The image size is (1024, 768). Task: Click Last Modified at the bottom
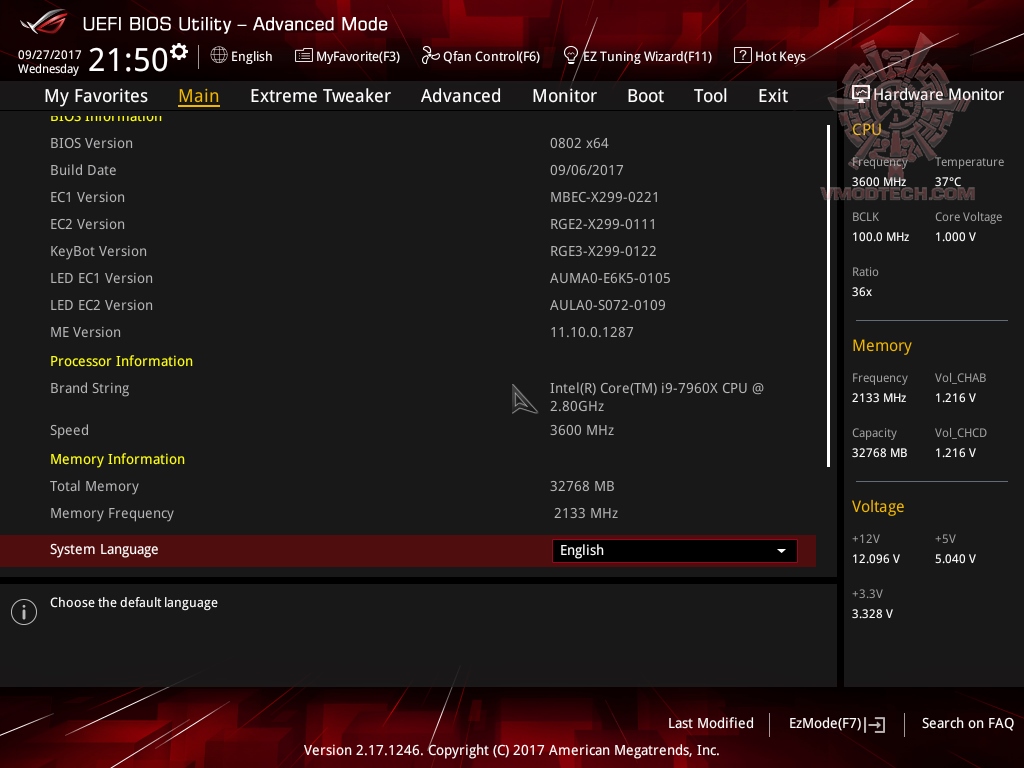coord(711,723)
